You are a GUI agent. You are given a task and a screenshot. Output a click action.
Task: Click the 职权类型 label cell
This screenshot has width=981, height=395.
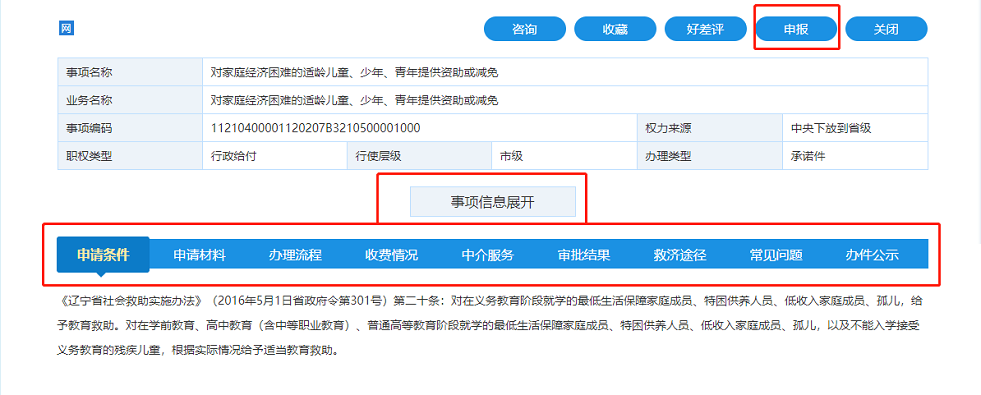click(x=130, y=156)
